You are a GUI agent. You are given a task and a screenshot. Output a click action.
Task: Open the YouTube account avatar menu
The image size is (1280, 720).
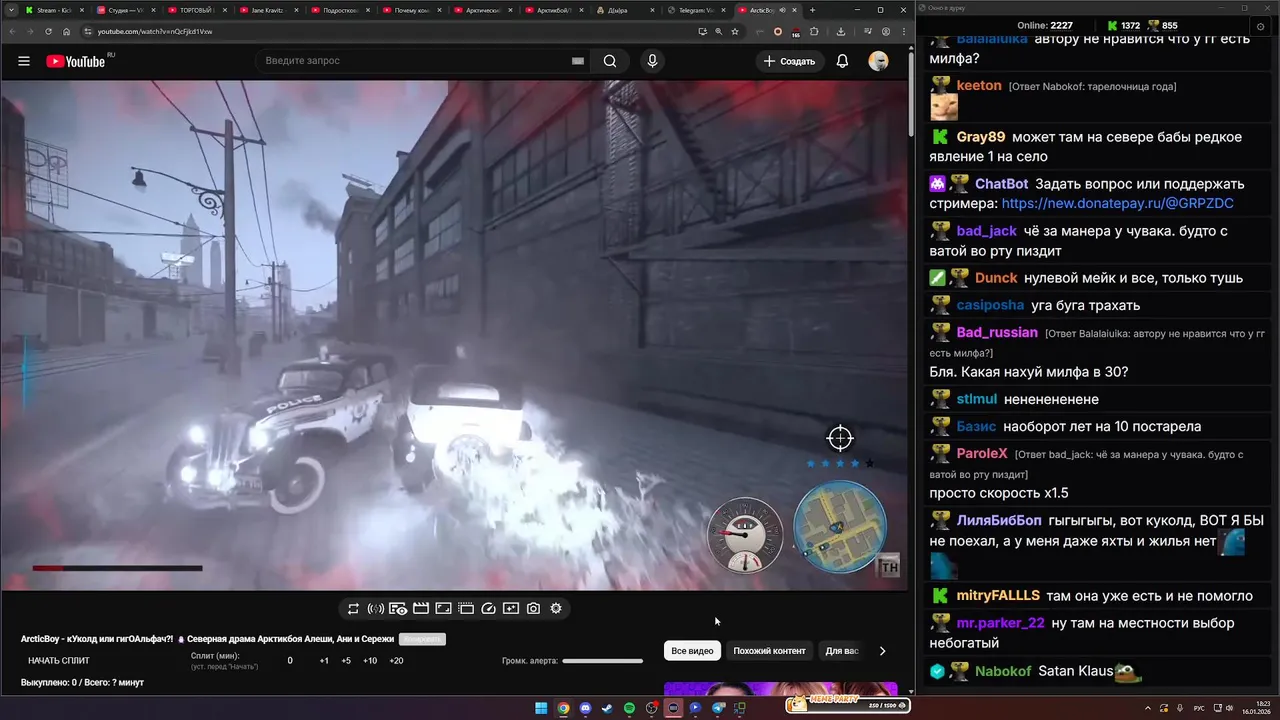pos(878,61)
